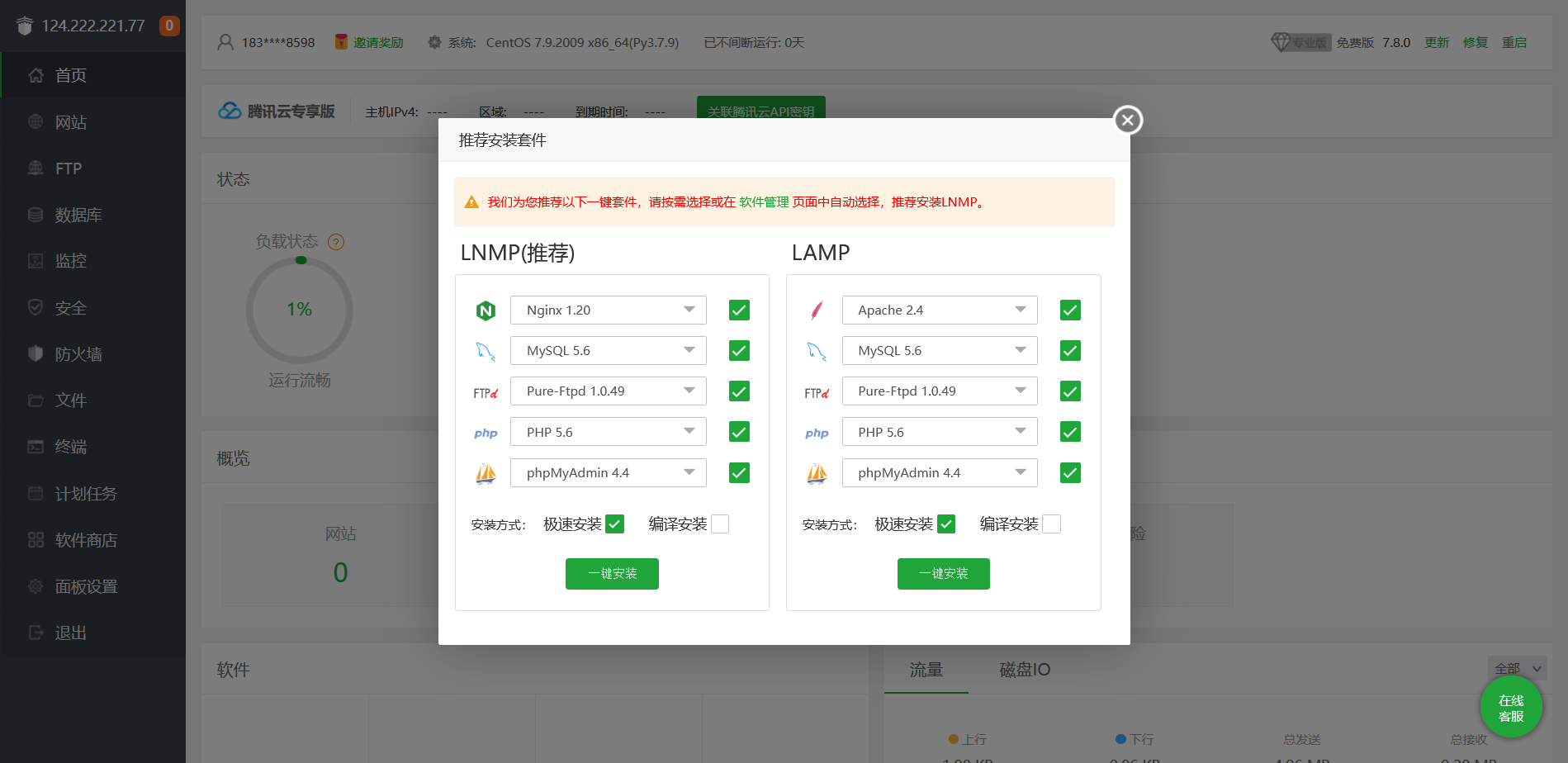This screenshot has width=1568, height=763.
Task: Open 数据库 in the sidebar menu
Action: pos(92,215)
